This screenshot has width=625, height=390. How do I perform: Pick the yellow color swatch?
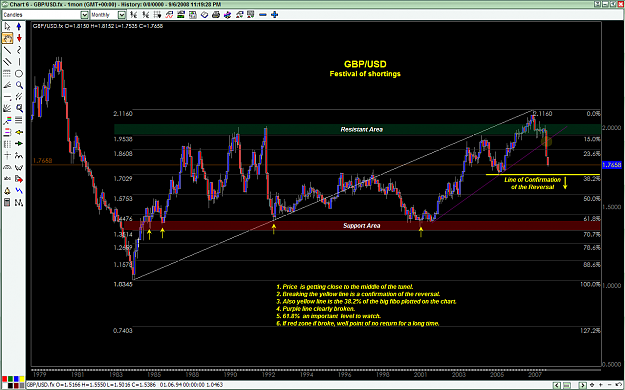pyautogui.click(x=22, y=379)
